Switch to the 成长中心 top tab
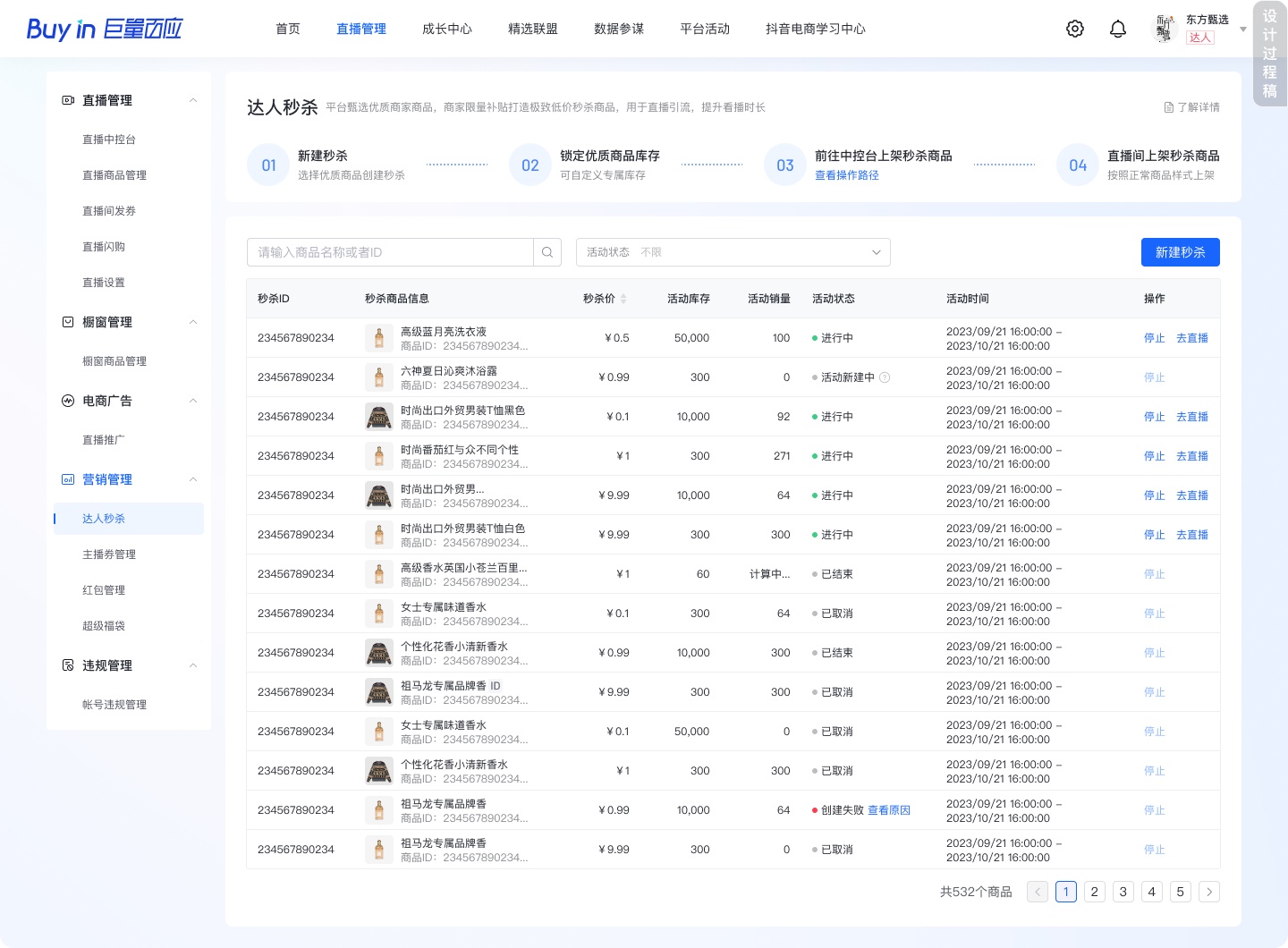Image resolution: width=1288 pixels, height=948 pixels. click(x=447, y=29)
